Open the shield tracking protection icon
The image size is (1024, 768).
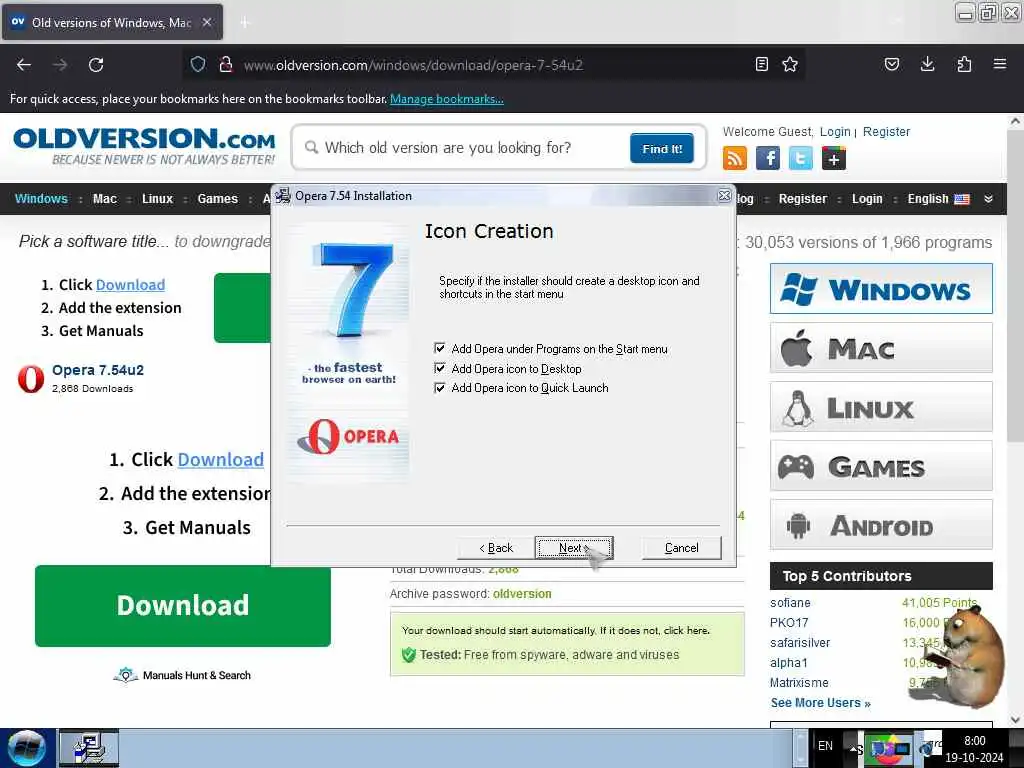(198, 64)
